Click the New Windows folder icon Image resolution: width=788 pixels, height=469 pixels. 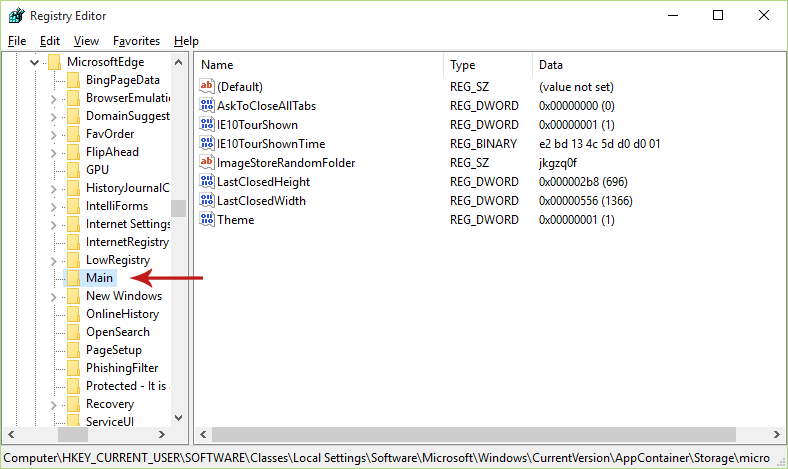[73, 296]
